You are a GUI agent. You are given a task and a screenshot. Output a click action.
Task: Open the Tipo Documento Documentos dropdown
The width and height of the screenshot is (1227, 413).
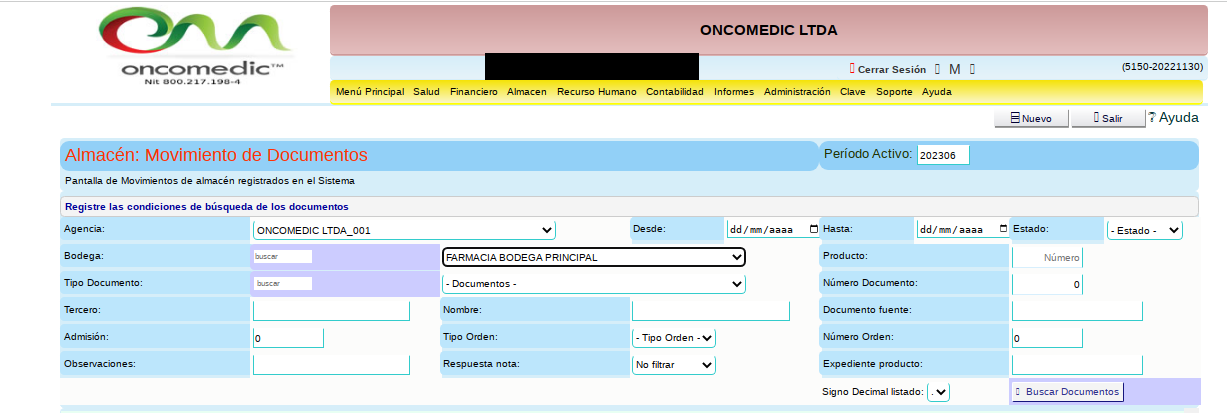pyautogui.click(x=594, y=284)
